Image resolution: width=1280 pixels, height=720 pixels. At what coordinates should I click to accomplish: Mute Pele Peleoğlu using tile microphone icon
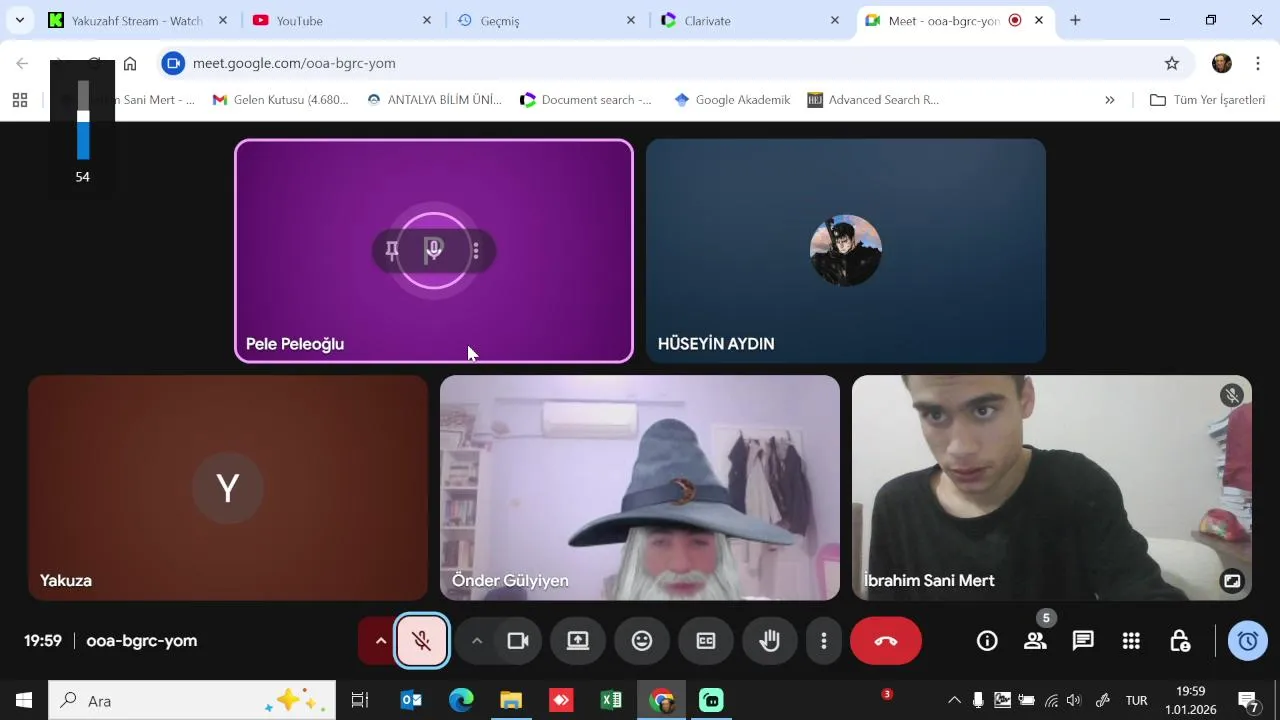coord(434,250)
